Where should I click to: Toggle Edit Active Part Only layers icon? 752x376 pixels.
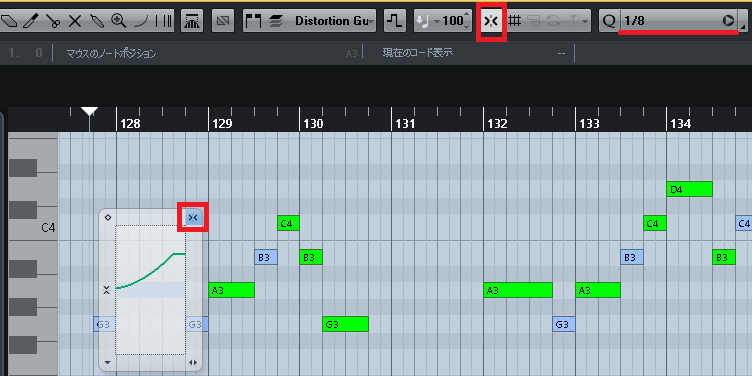[275, 21]
